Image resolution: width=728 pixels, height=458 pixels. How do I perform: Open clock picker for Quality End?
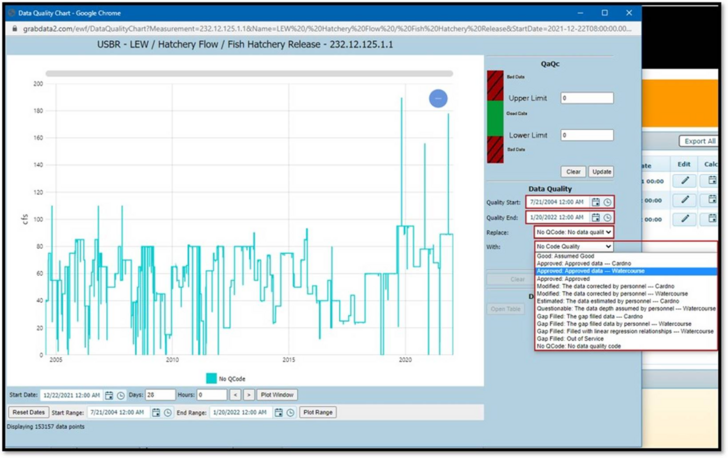(607, 217)
